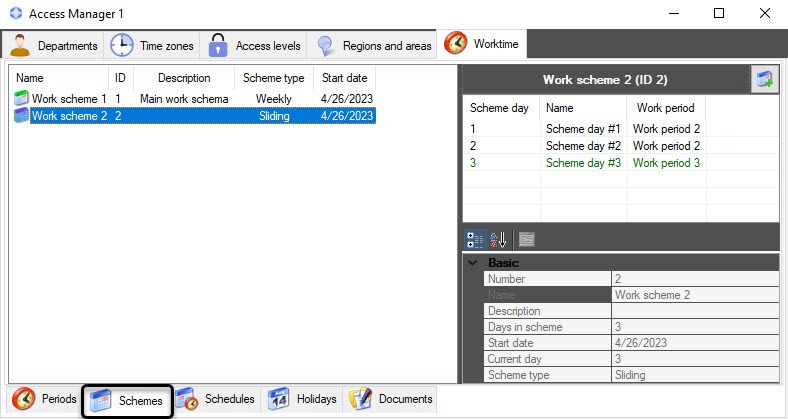Switch to the Time zones tab

[x=152, y=46]
